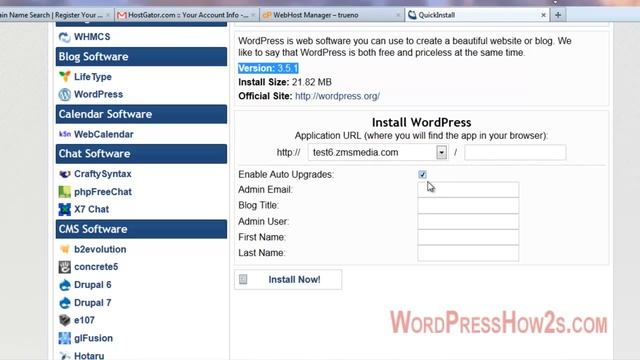640x360 pixels.
Task: Click the Install WordPress heading
Action: point(421,122)
